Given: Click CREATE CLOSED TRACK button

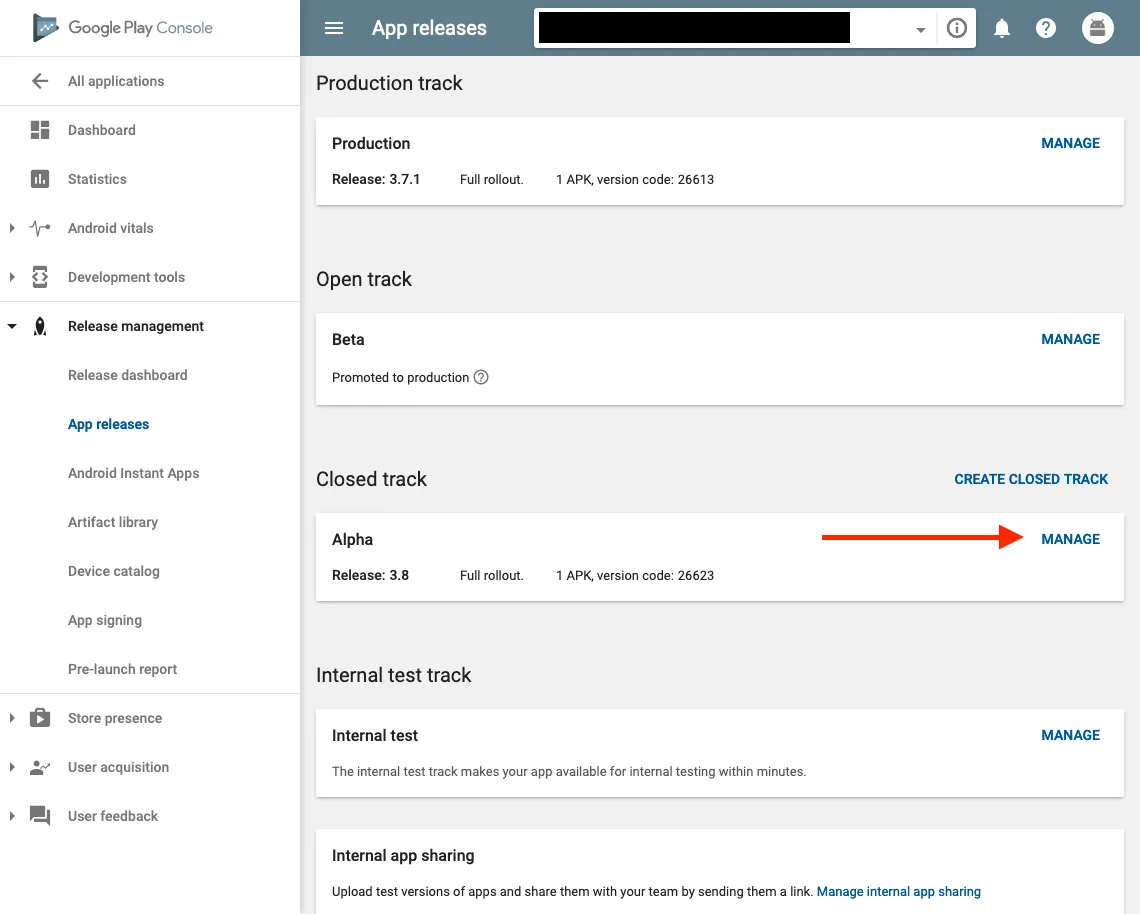Looking at the screenshot, I should pyautogui.click(x=1031, y=479).
